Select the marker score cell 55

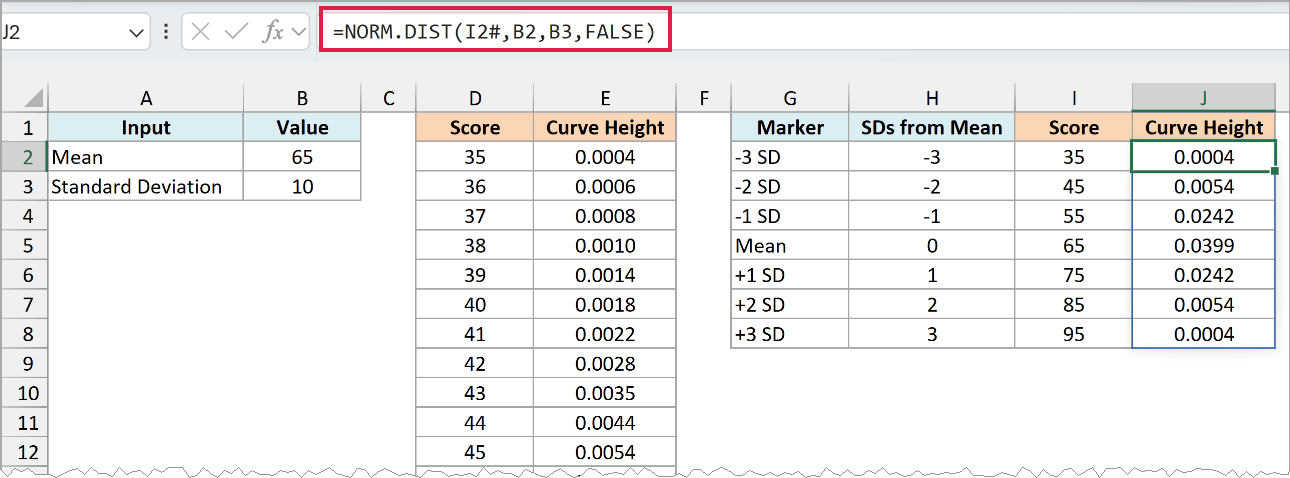point(1074,216)
